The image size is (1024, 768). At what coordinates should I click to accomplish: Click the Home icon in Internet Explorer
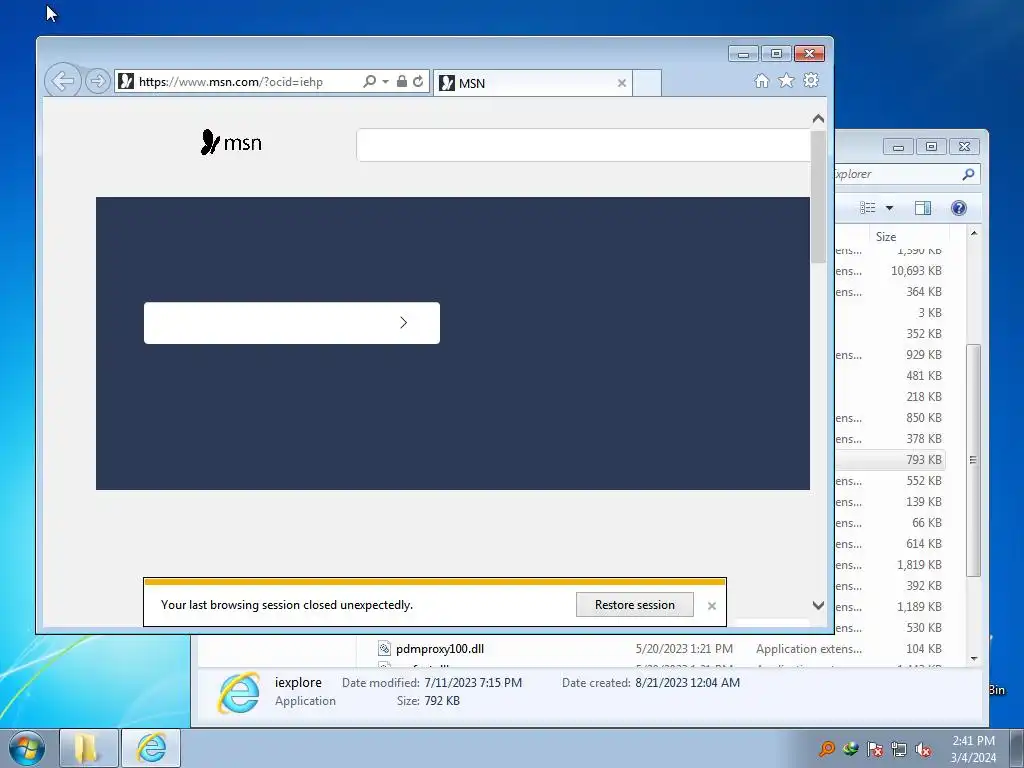761,80
